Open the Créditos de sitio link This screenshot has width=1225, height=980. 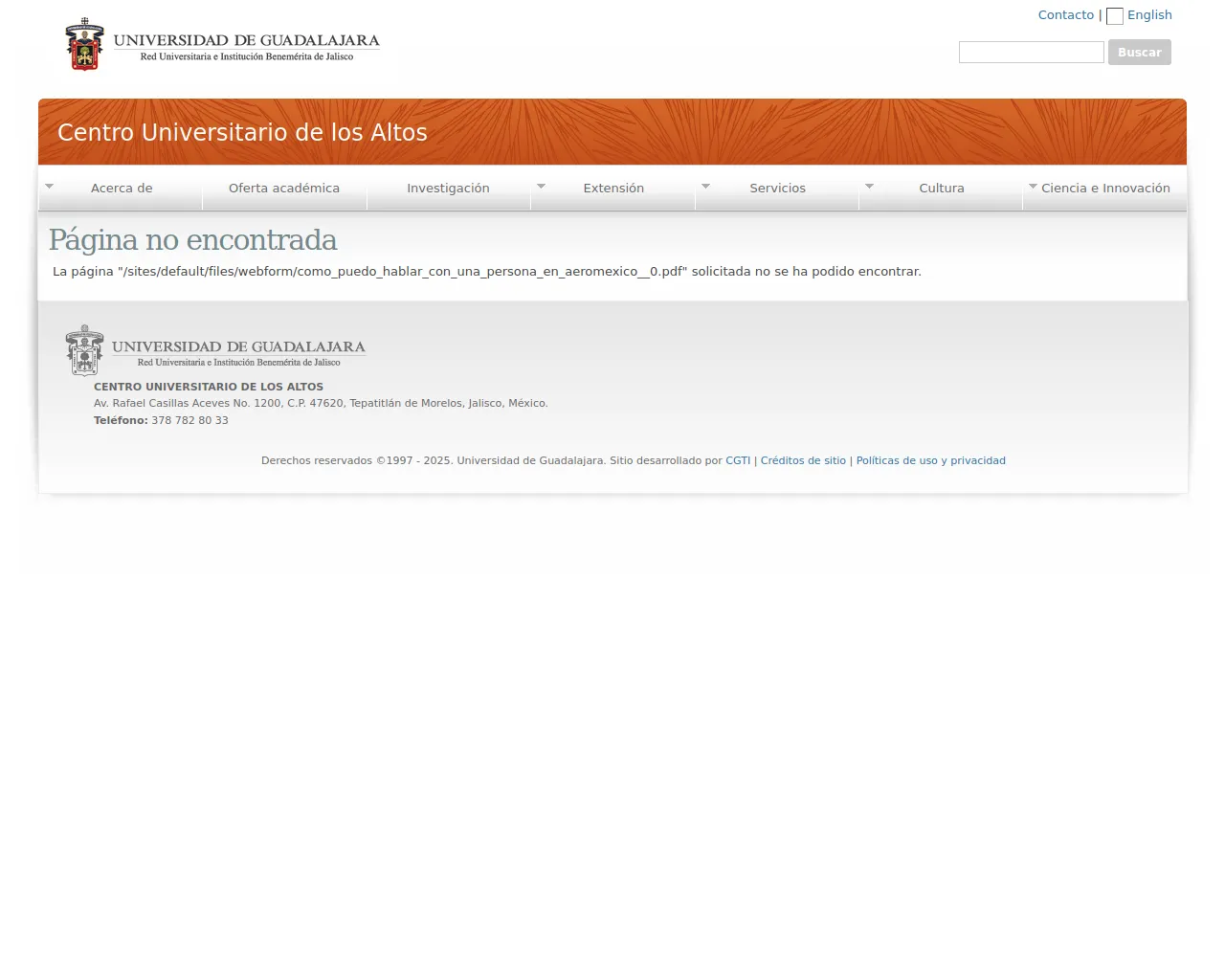pyautogui.click(x=803, y=461)
